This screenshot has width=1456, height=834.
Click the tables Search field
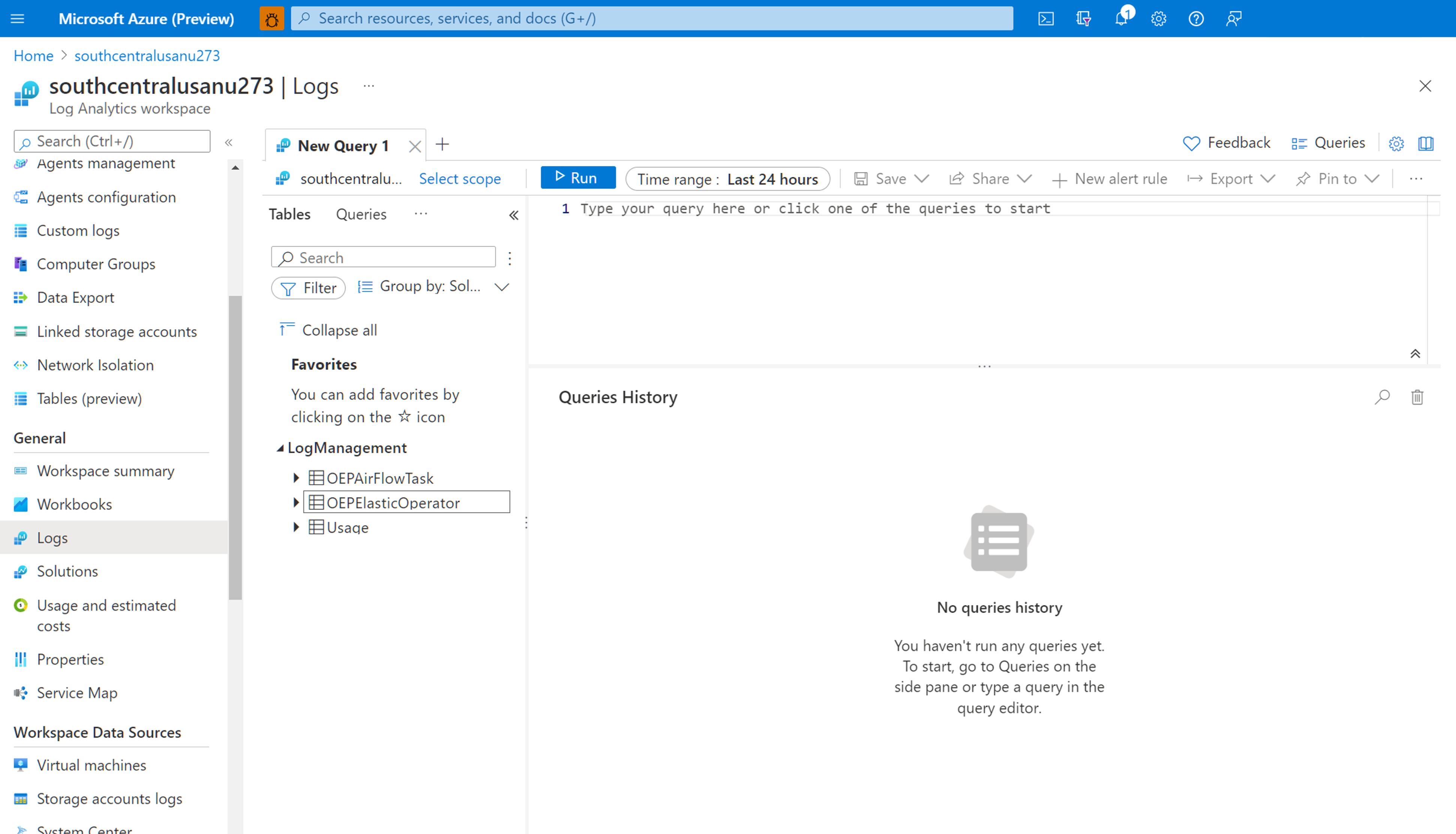pos(383,257)
